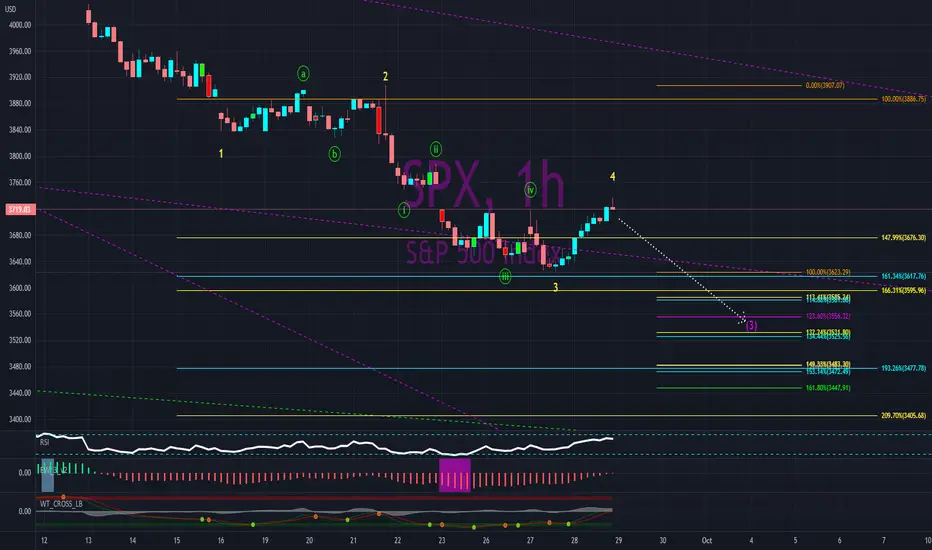
Task: Select the 3440.00 price axis label
Action: point(20,393)
